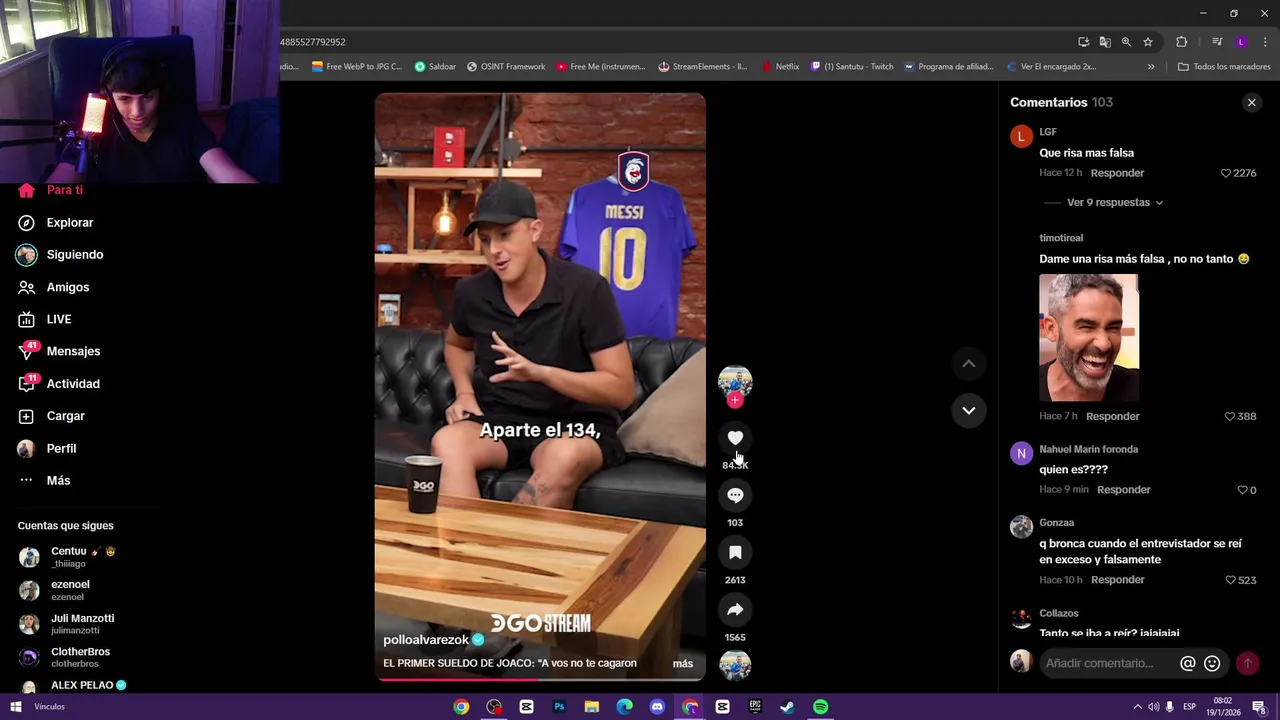This screenshot has height=720, width=1280.
Task: Open the emoji picker in comment box
Action: point(1212,663)
